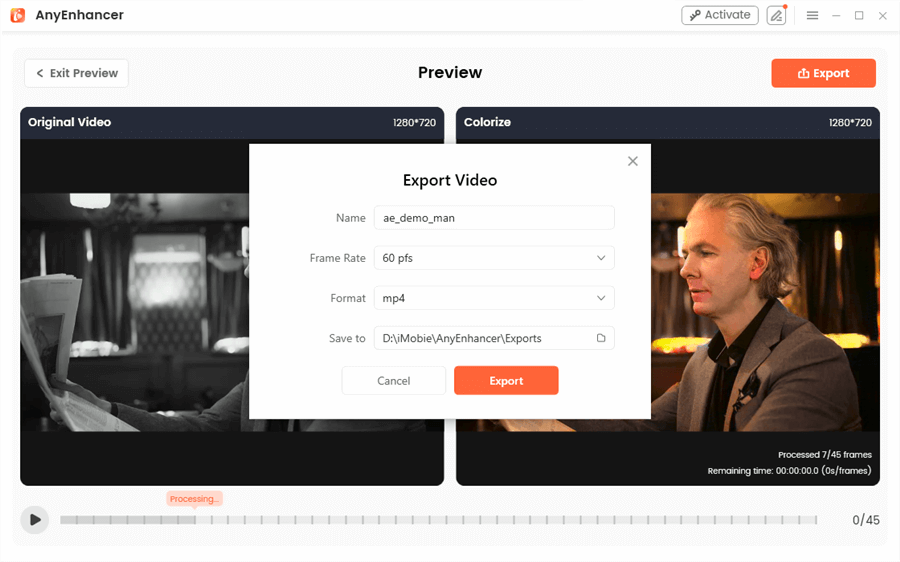
Task: Click the timeline progress bar
Action: [439, 520]
